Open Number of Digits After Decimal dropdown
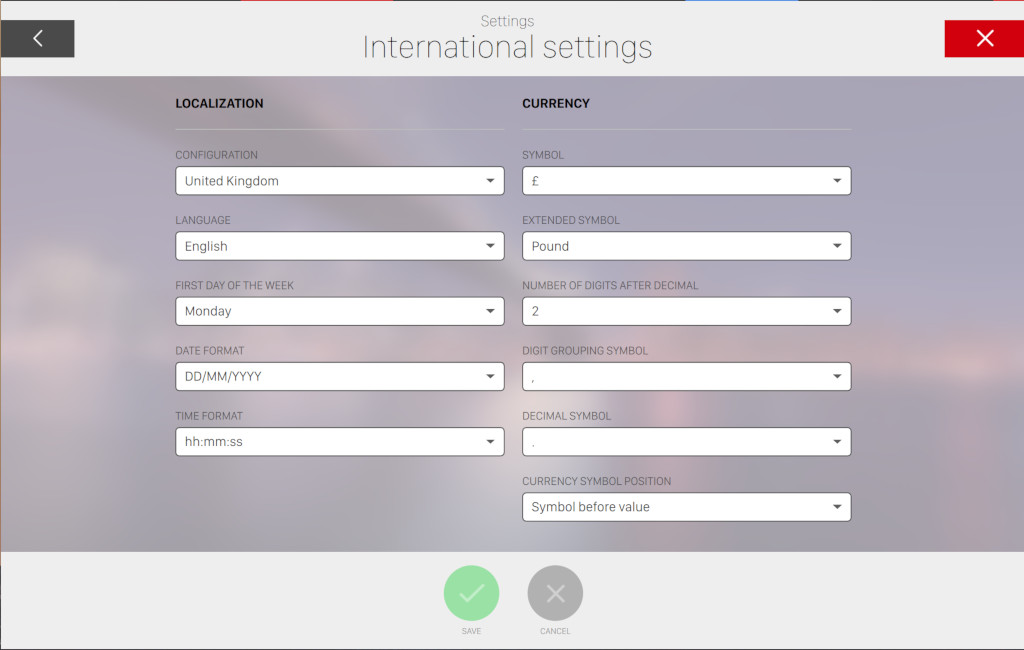Image resolution: width=1024 pixels, height=650 pixels. [686, 311]
